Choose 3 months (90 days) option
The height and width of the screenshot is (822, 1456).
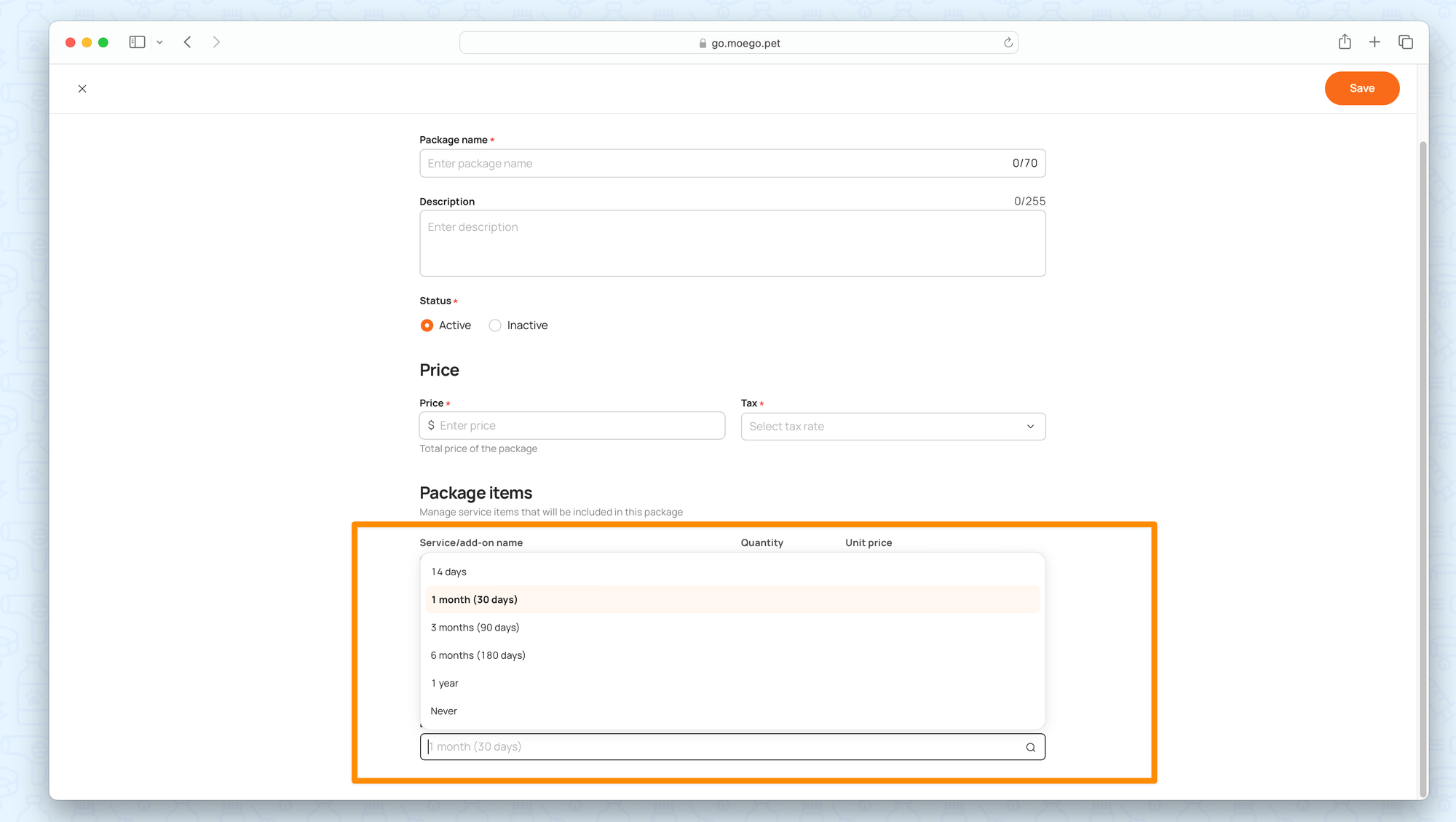click(x=475, y=628)
